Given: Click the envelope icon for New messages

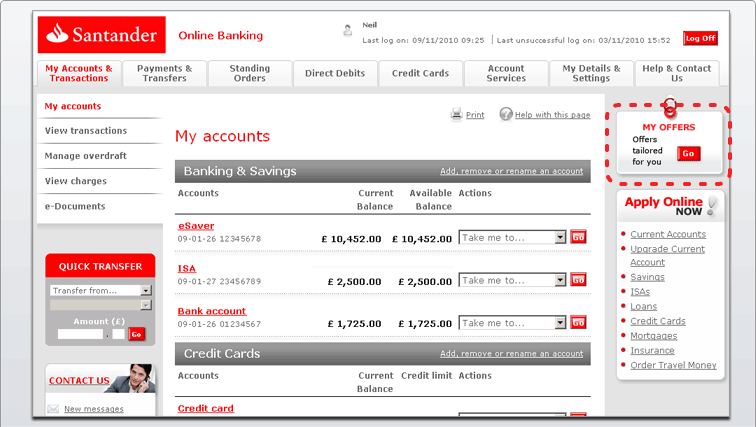Looking at the screenshot, I should click(x=53, y=409).
